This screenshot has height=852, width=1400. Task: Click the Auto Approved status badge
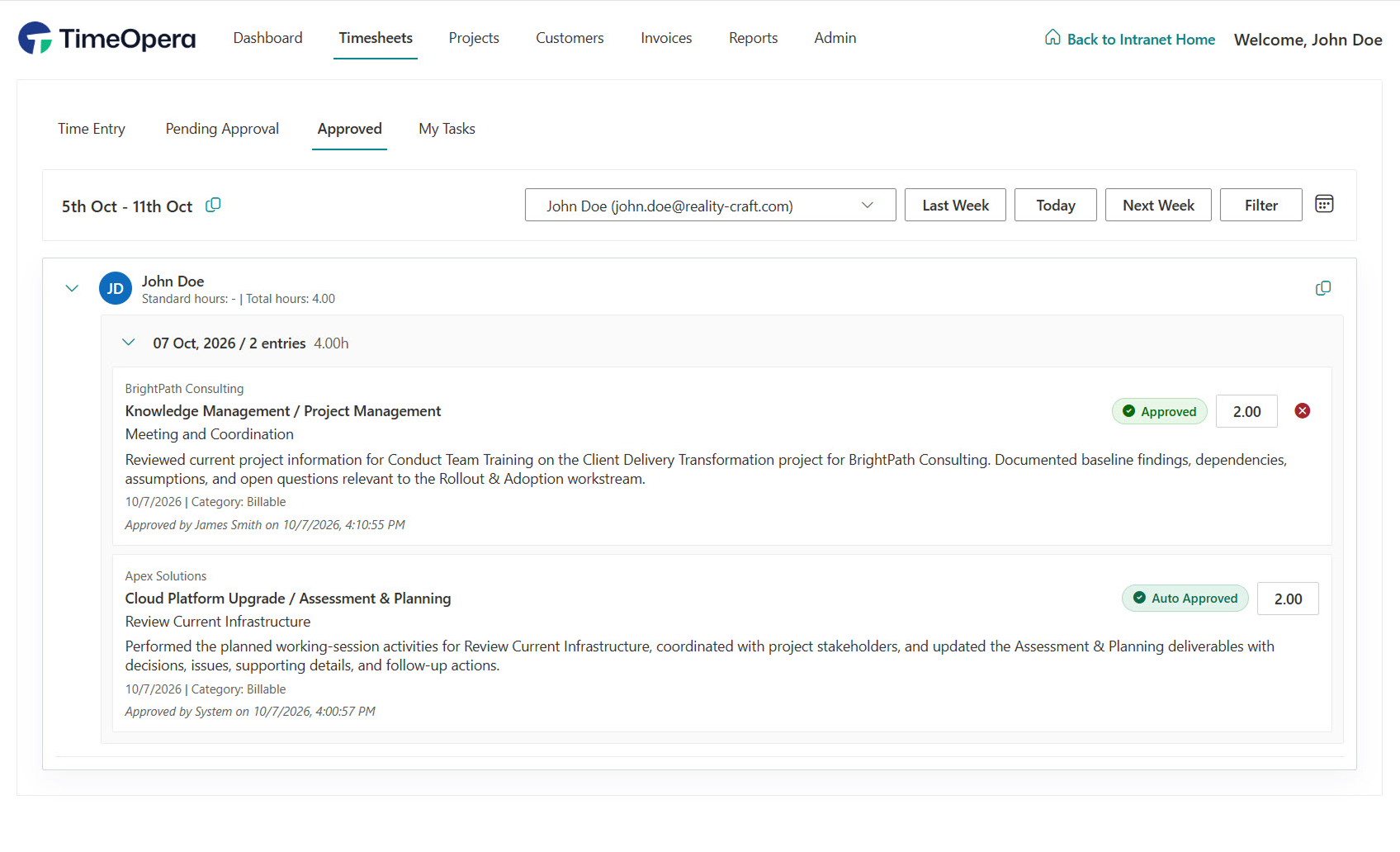point(1185,599)
